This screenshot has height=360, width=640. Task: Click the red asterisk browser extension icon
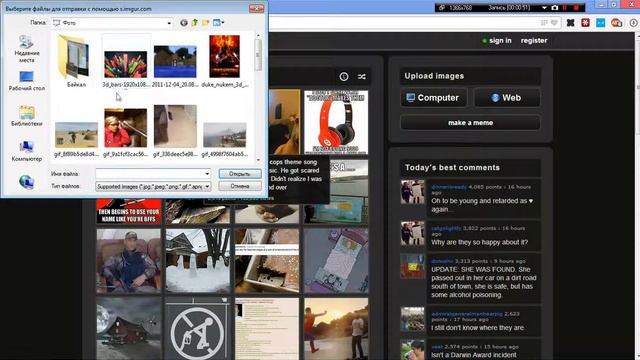coord(585,23)
